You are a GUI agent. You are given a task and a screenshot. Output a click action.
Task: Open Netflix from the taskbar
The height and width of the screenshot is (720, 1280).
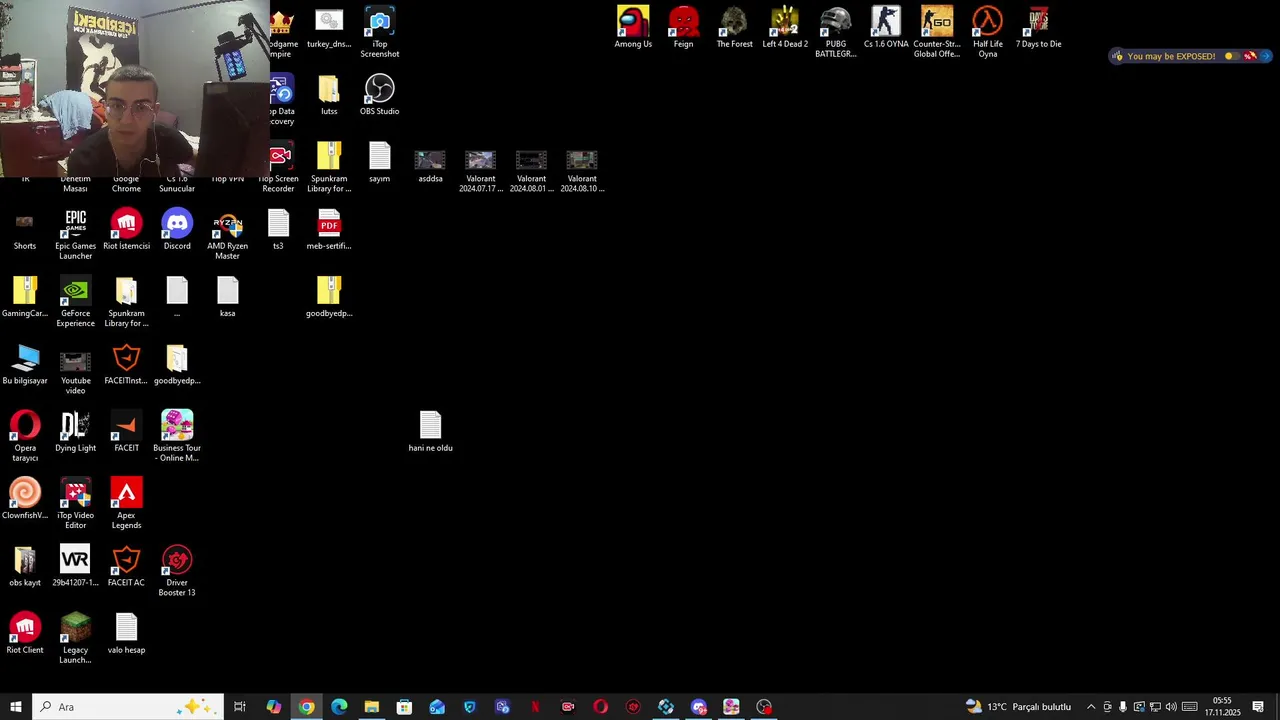point(535,707)
